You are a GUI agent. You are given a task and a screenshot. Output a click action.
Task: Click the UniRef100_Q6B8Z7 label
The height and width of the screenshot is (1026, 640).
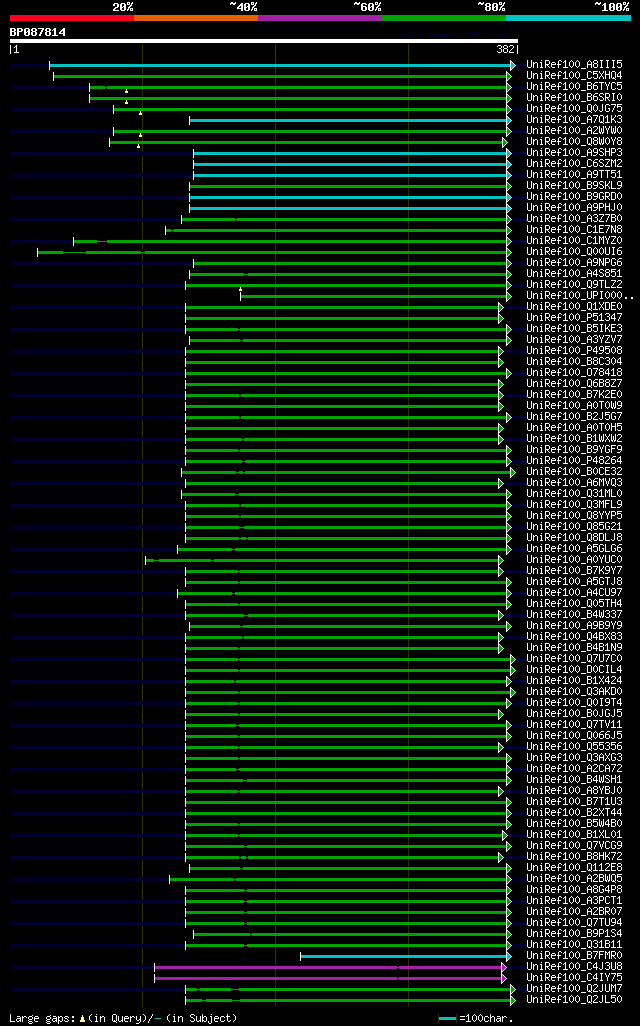pos(574,383)
